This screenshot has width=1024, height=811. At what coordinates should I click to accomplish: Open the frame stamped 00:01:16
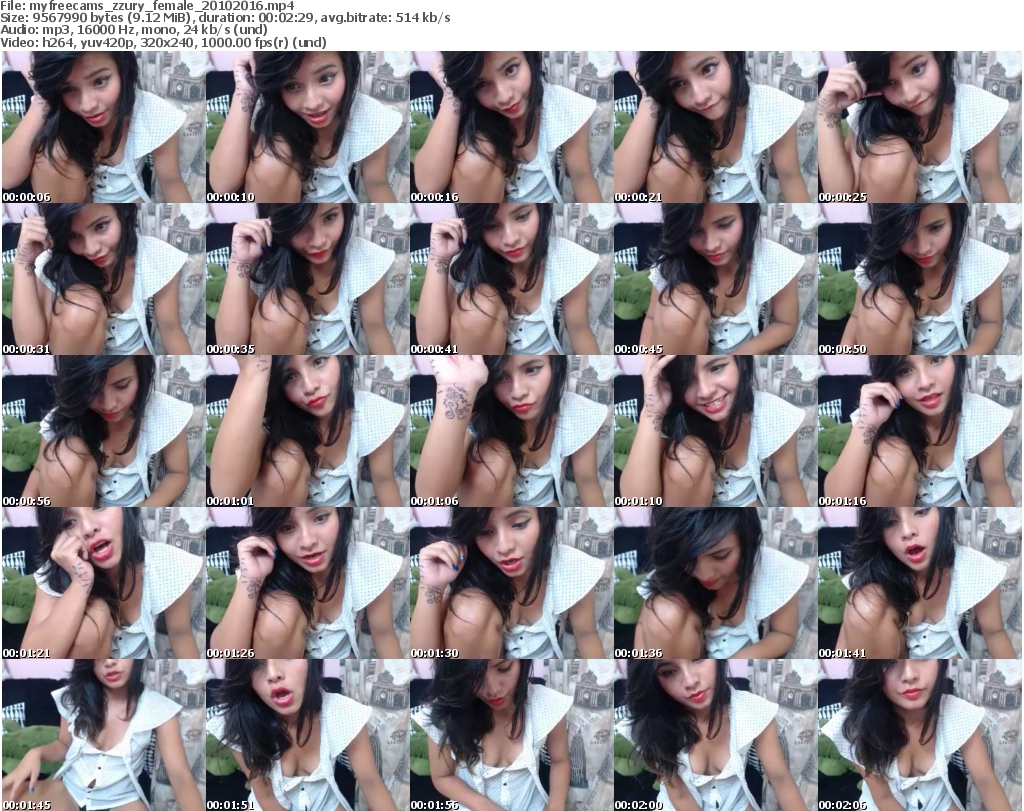pyautogui.click(x=920, y=432)
